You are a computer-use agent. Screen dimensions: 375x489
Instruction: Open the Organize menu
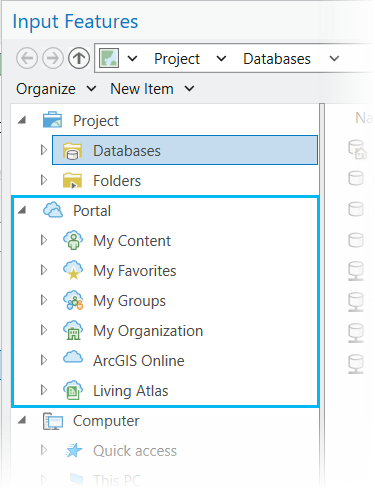click(56, 89)
